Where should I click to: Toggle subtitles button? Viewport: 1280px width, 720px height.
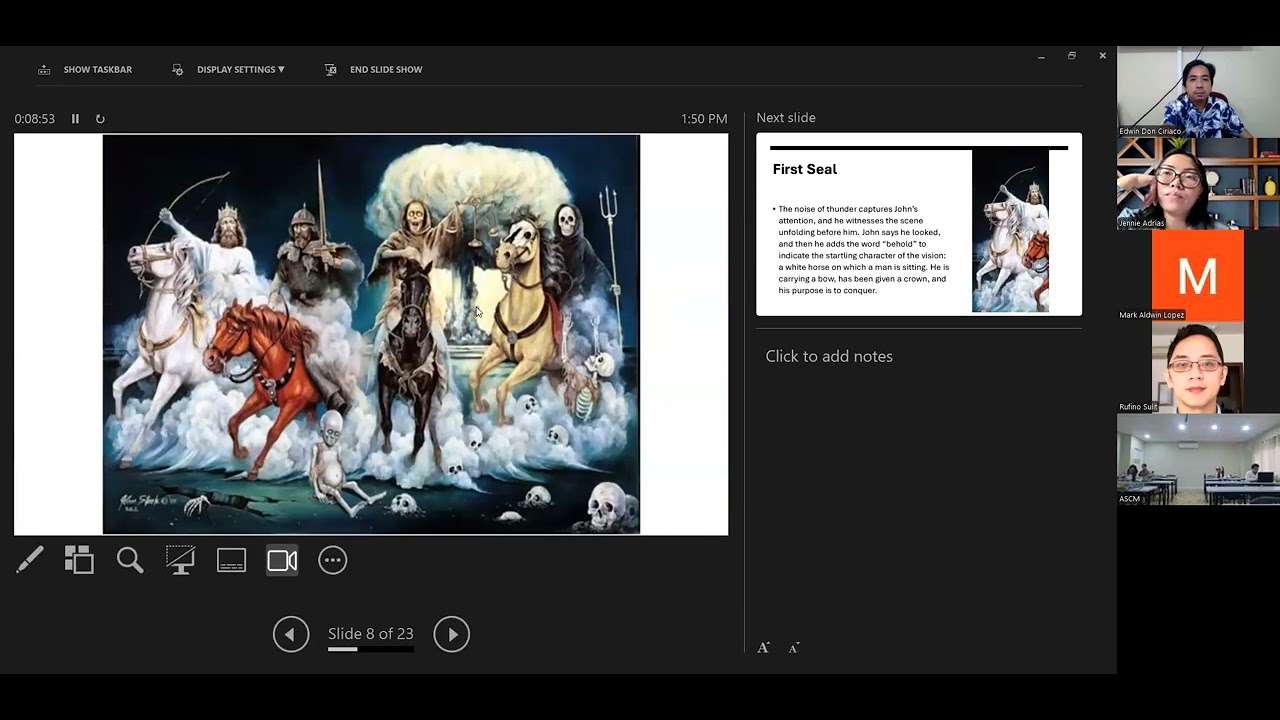[231, 560]
